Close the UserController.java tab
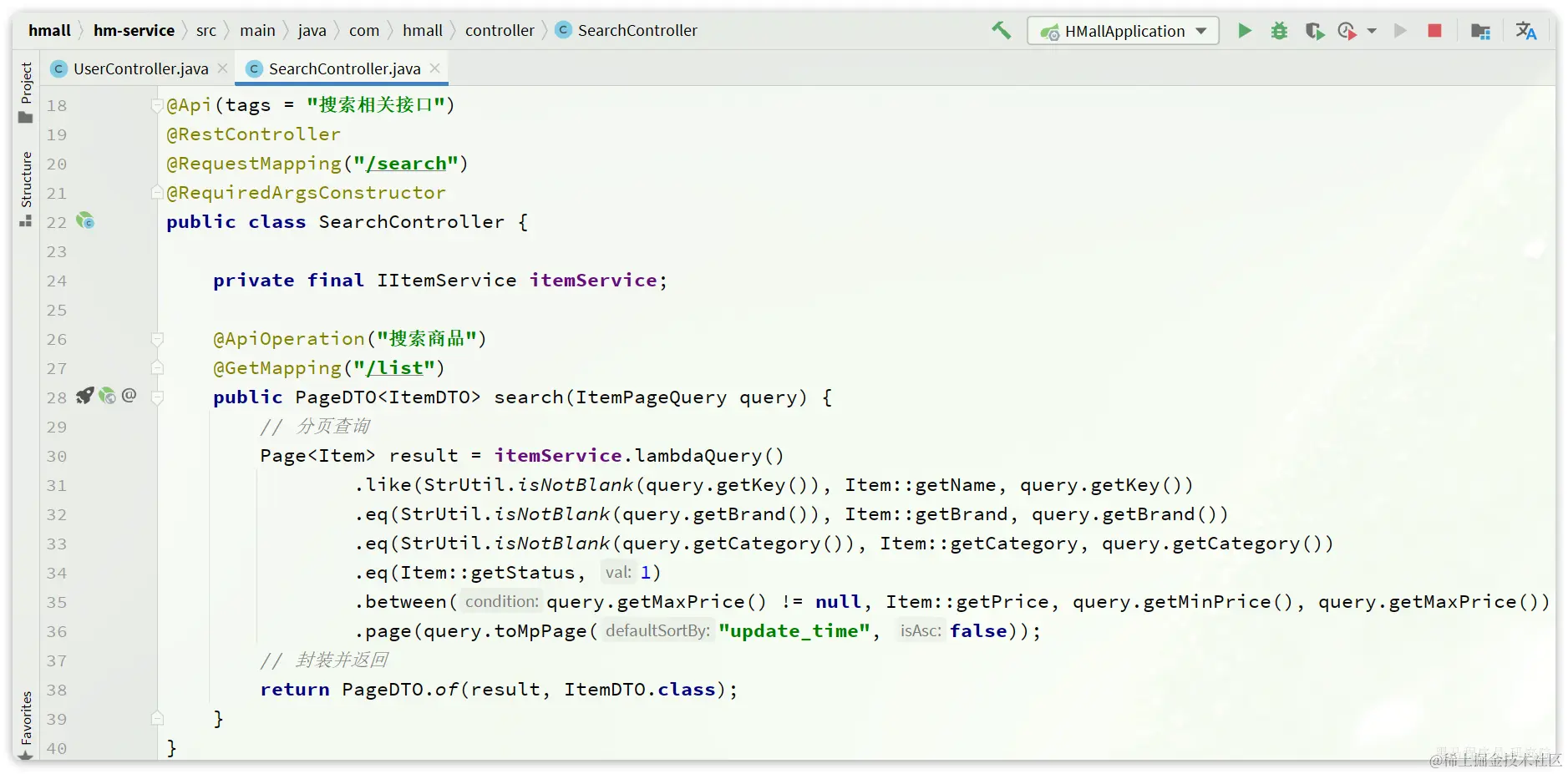Viewport: 1568px width, 774px height. (x=222, y=68)
